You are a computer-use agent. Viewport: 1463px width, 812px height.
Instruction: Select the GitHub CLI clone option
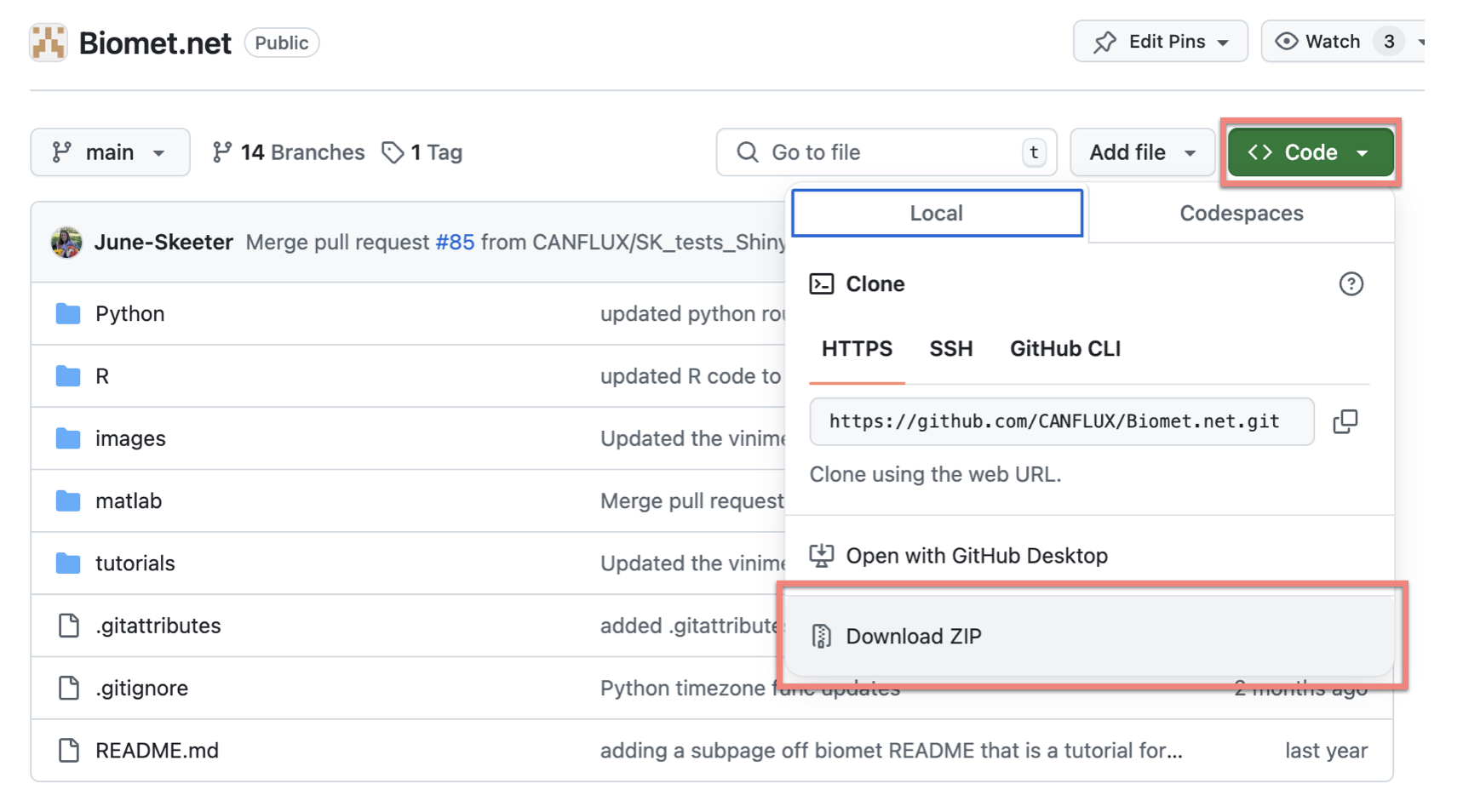(x=1065, y=349)
